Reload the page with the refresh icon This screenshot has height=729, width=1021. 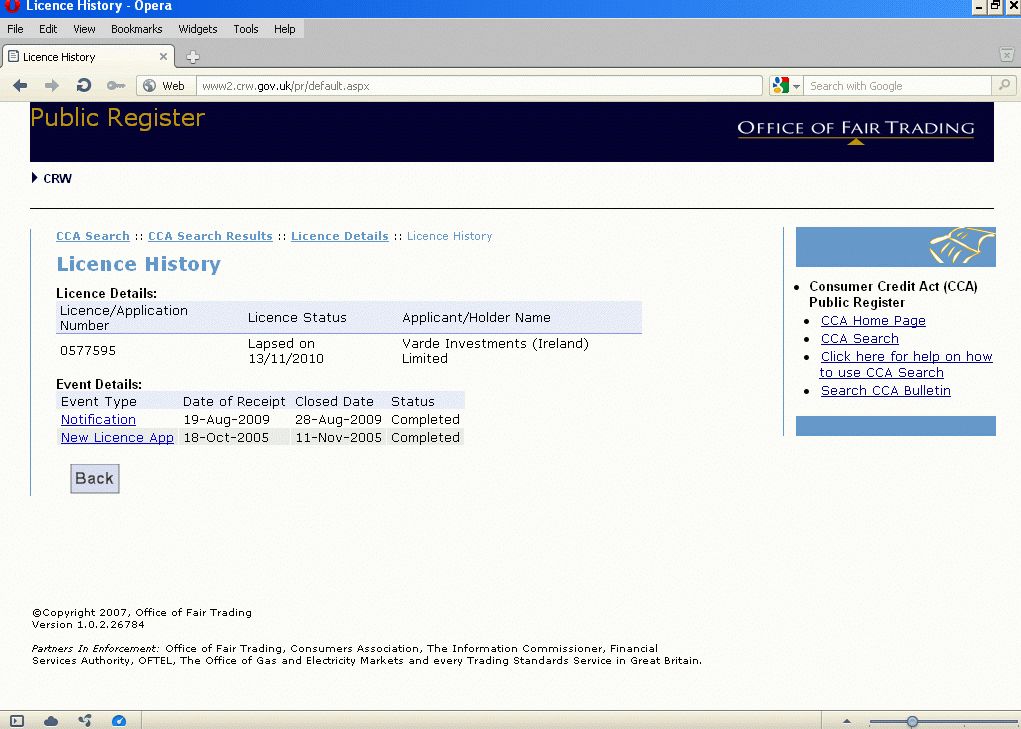pyautogui.click(x=83, y=85)
